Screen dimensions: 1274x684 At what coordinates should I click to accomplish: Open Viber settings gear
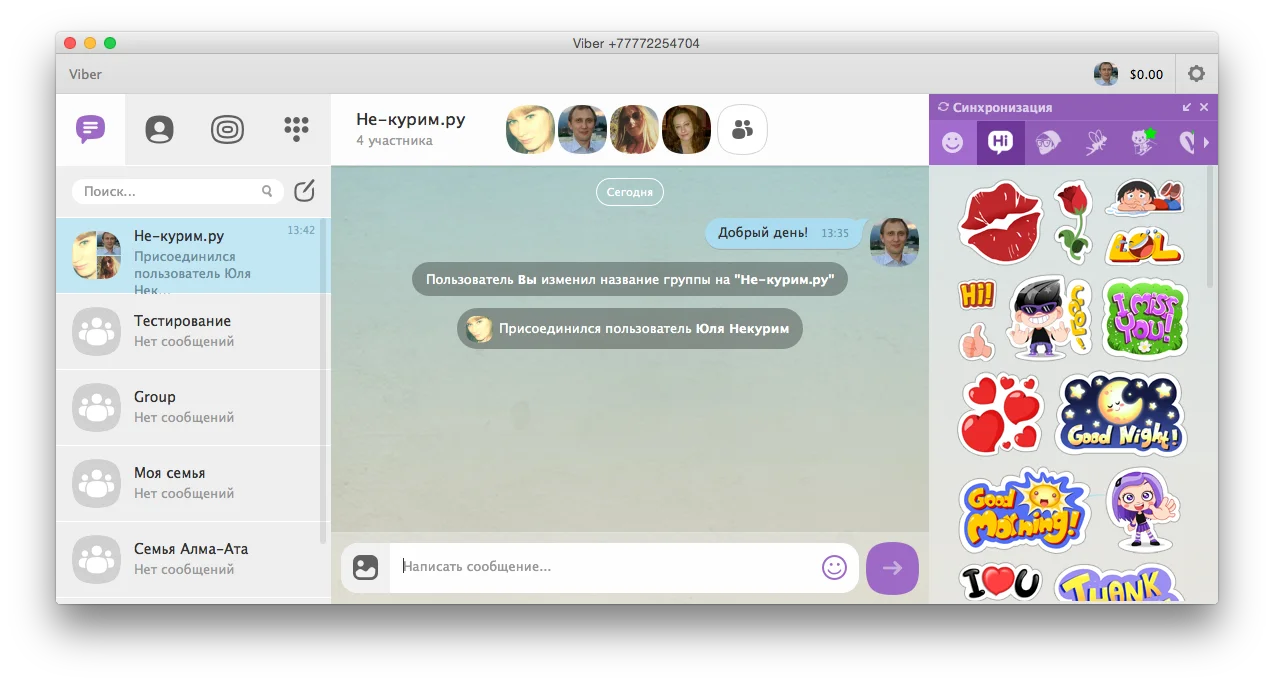1195,74
